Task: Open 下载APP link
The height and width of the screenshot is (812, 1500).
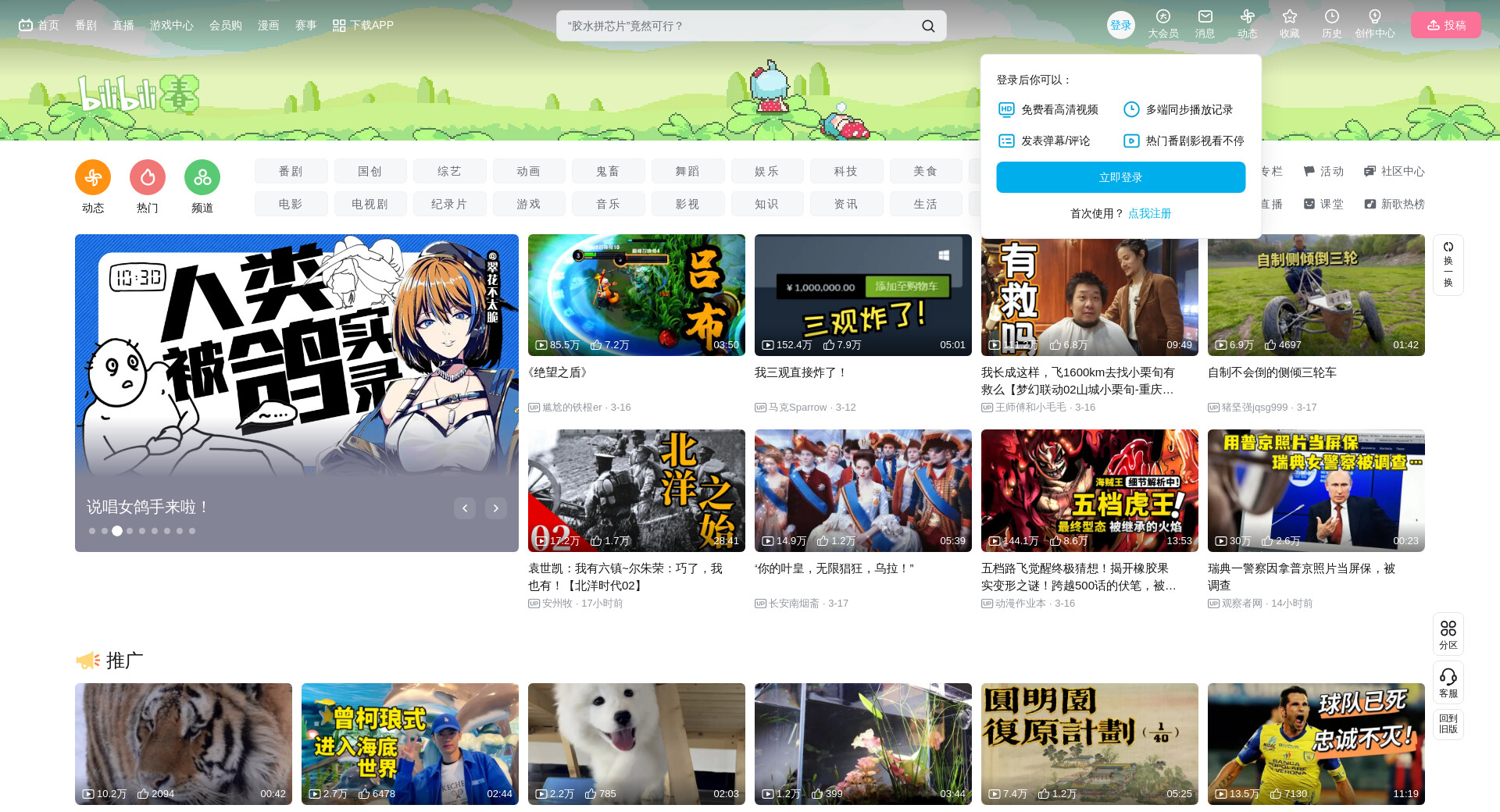Action: pyautogui.click(x=363, y=25)
